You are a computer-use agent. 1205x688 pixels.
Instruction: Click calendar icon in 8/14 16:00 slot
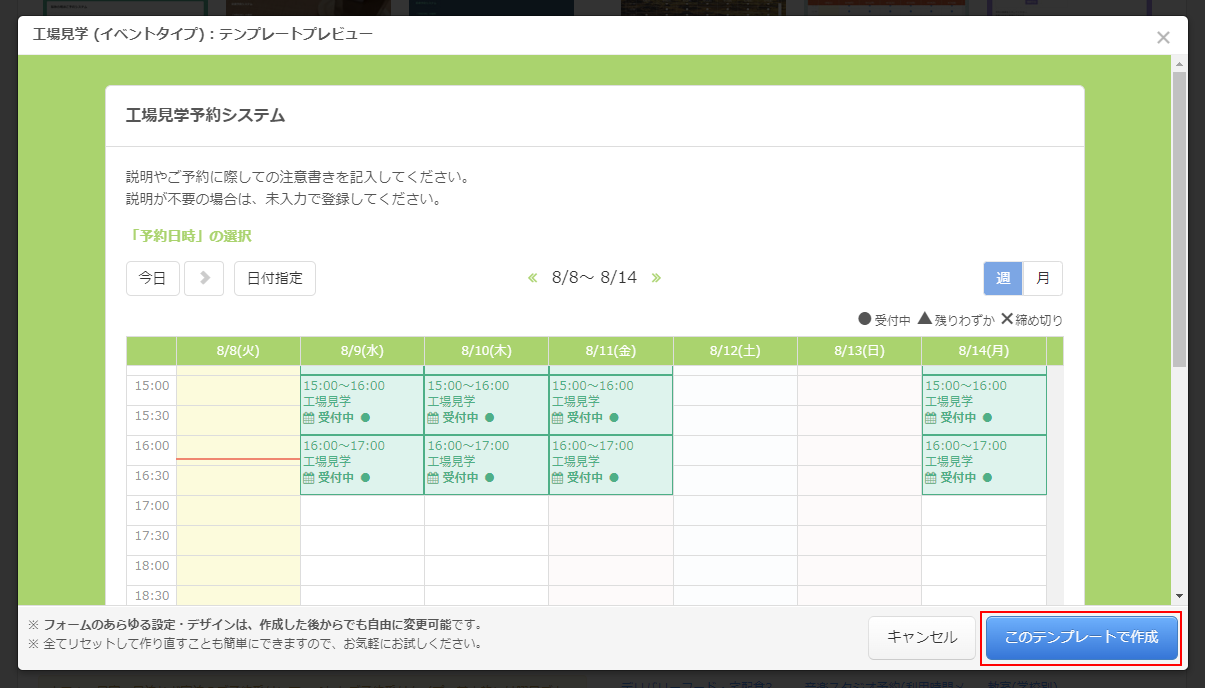pyautogui.click(x=931, y=478)
